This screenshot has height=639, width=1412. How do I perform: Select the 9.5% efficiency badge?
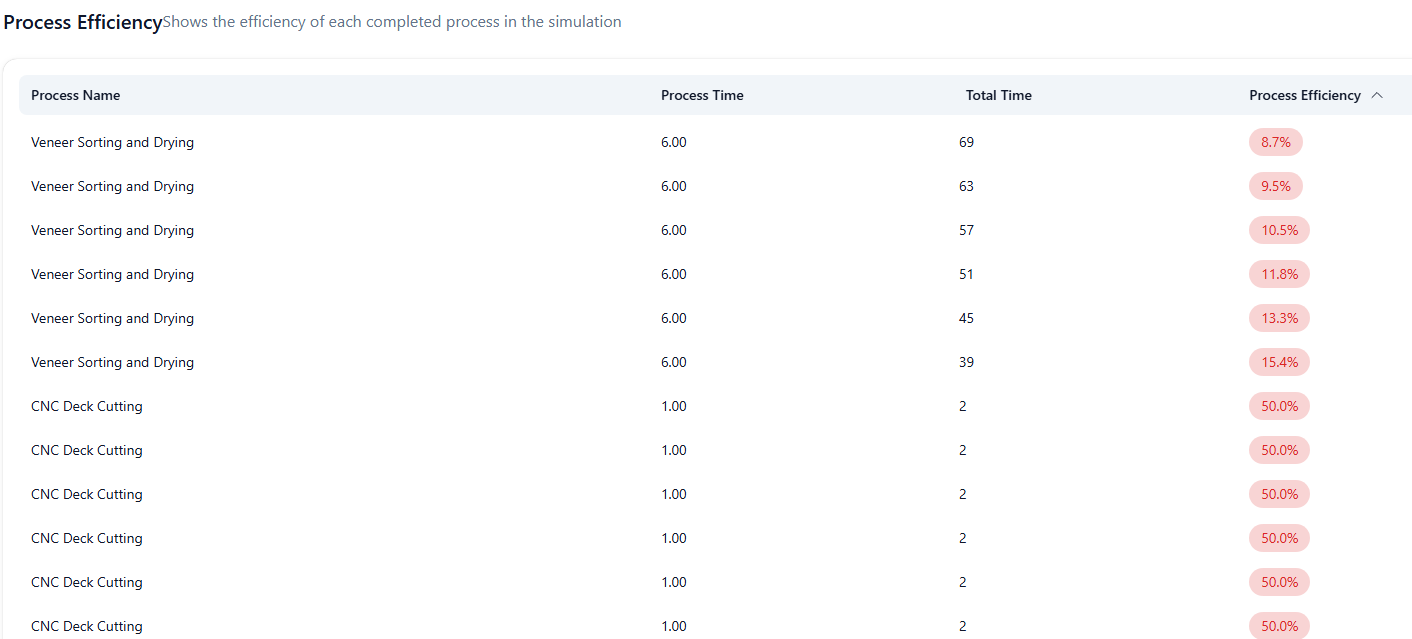coord(1275,186)
